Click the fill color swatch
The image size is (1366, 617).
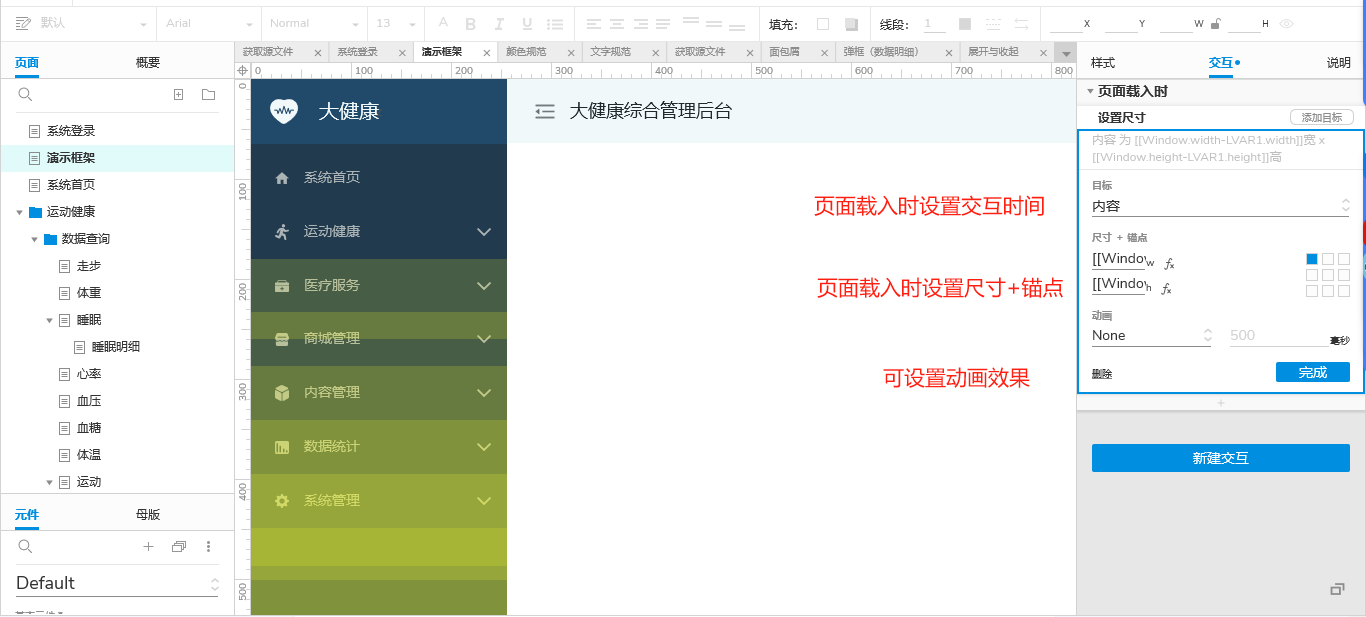point(823,24)
